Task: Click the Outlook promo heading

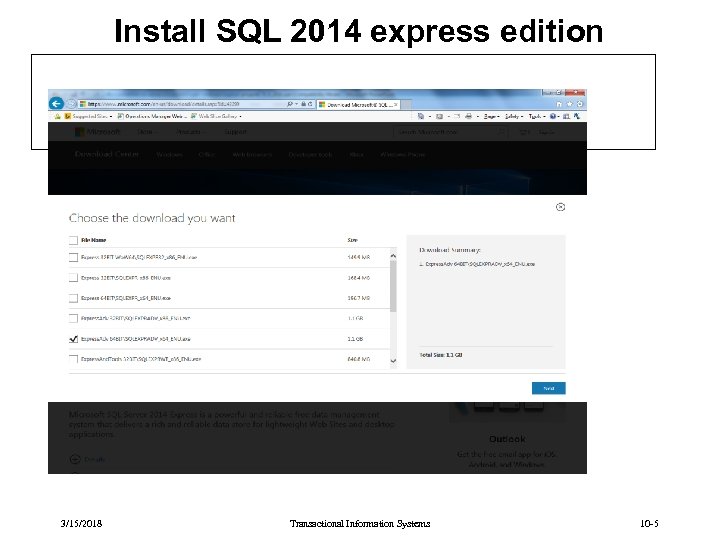Action: (x=507, y=439)
